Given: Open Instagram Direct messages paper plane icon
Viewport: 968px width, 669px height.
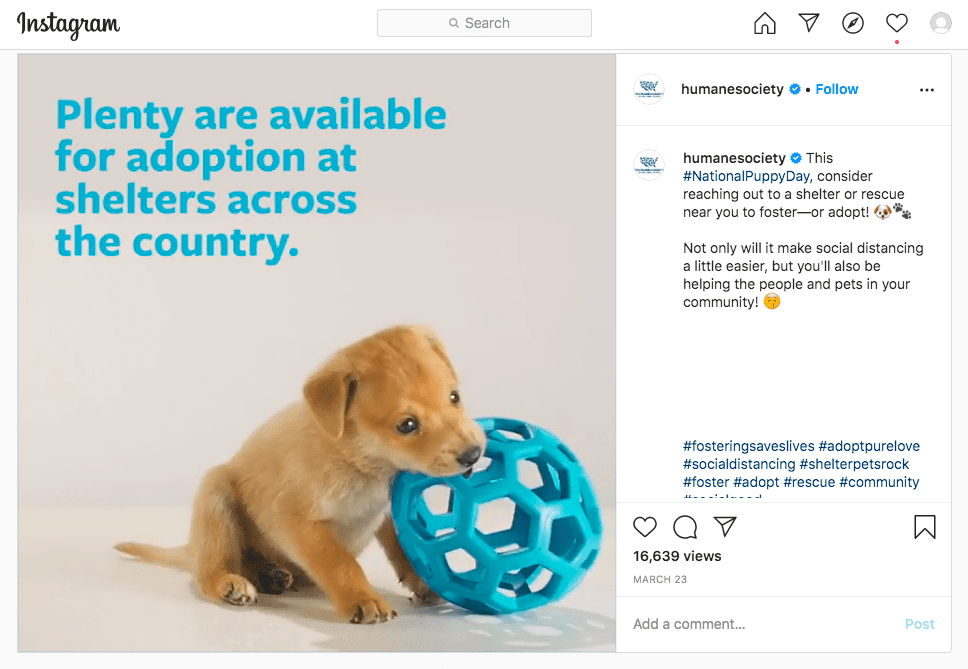Looking at the screenshot, I should (x=808, y=23).
